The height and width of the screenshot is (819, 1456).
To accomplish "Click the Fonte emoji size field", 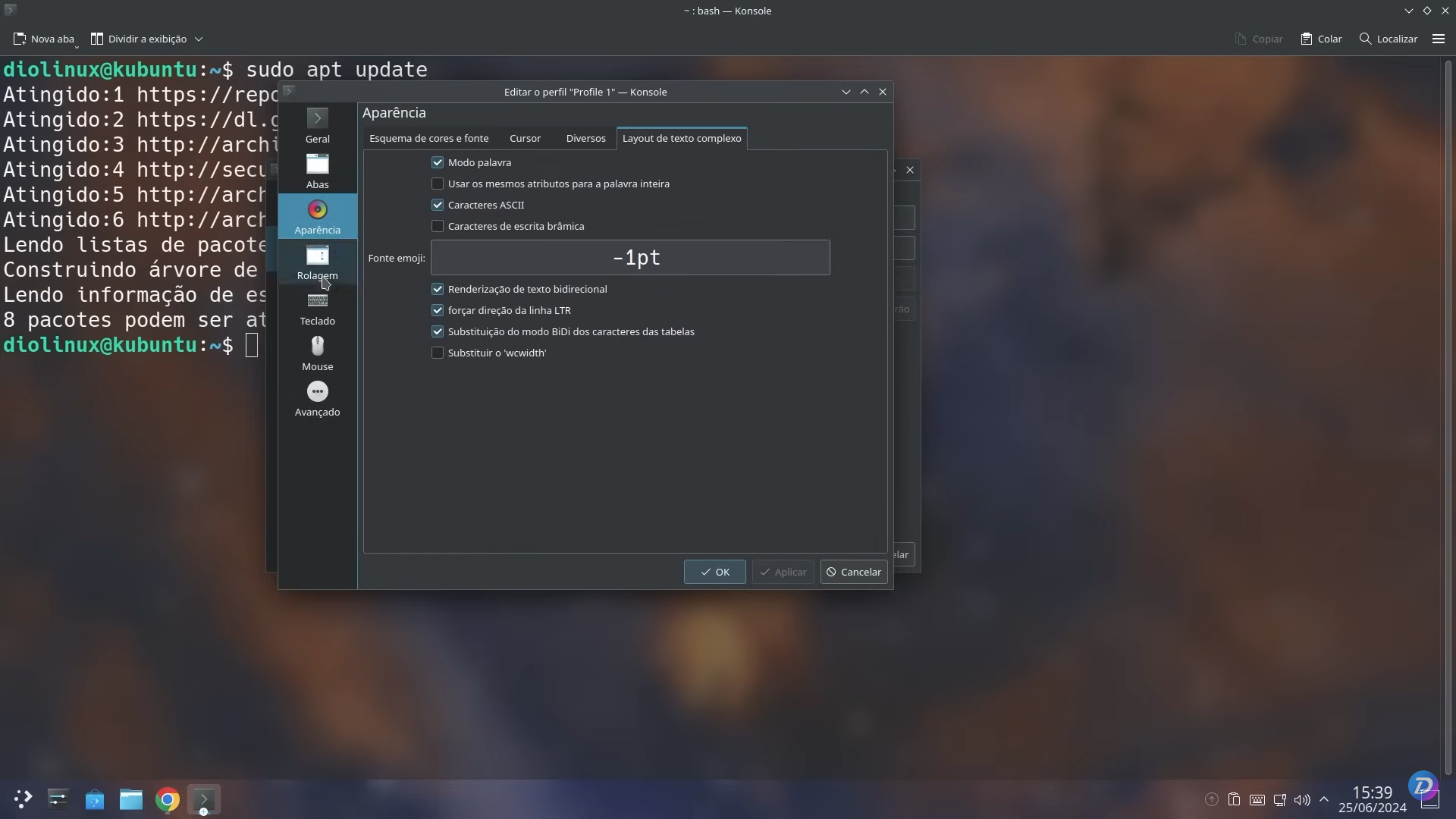I will point(629,258).
